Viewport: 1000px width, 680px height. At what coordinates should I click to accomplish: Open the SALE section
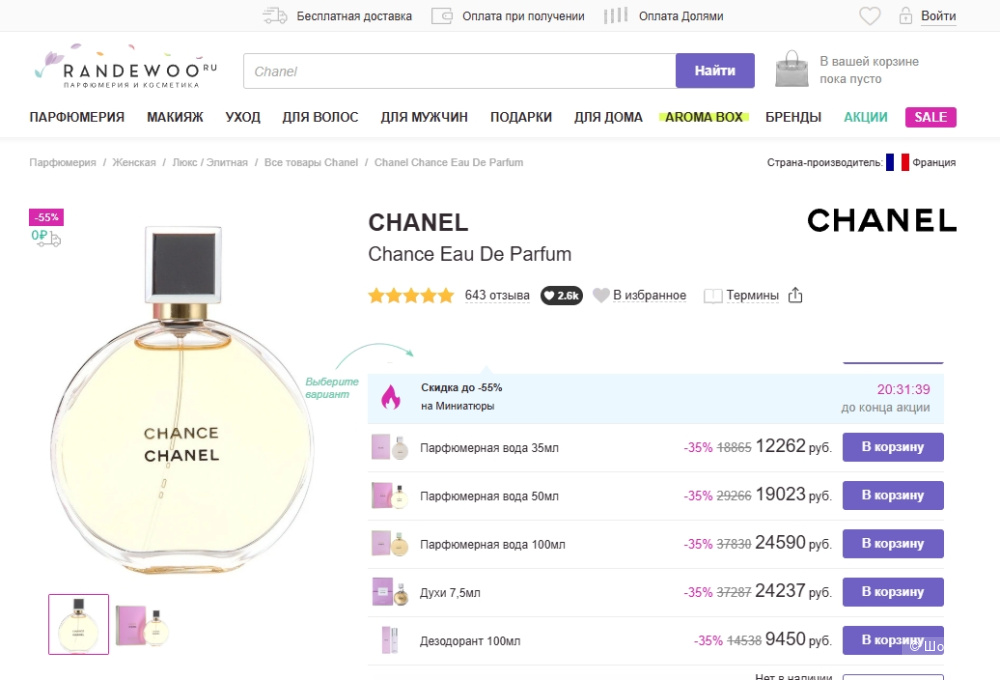[x=930, y=116]
